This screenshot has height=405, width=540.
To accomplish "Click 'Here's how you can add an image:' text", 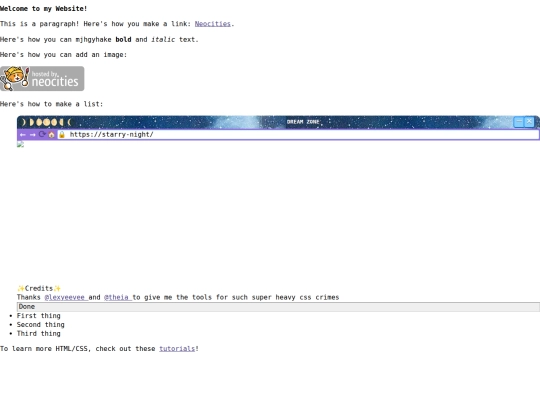I will [63, 55].
